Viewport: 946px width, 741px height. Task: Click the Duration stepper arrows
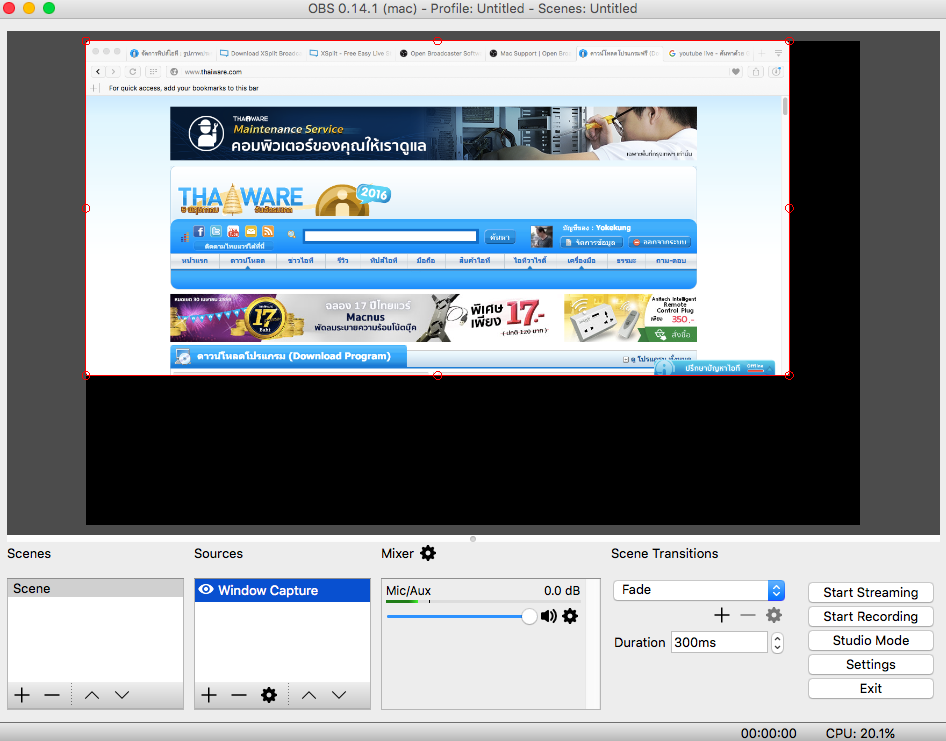point(777,642)
